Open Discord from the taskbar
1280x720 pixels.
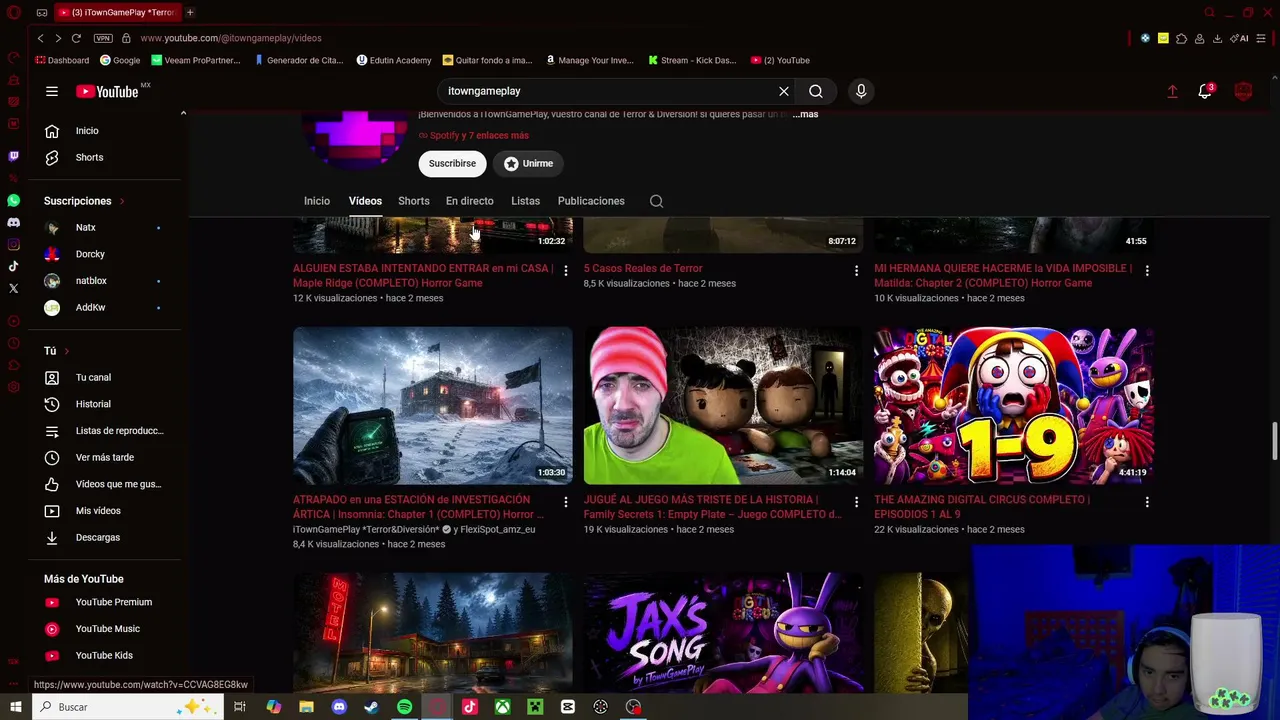click(339, 707)
